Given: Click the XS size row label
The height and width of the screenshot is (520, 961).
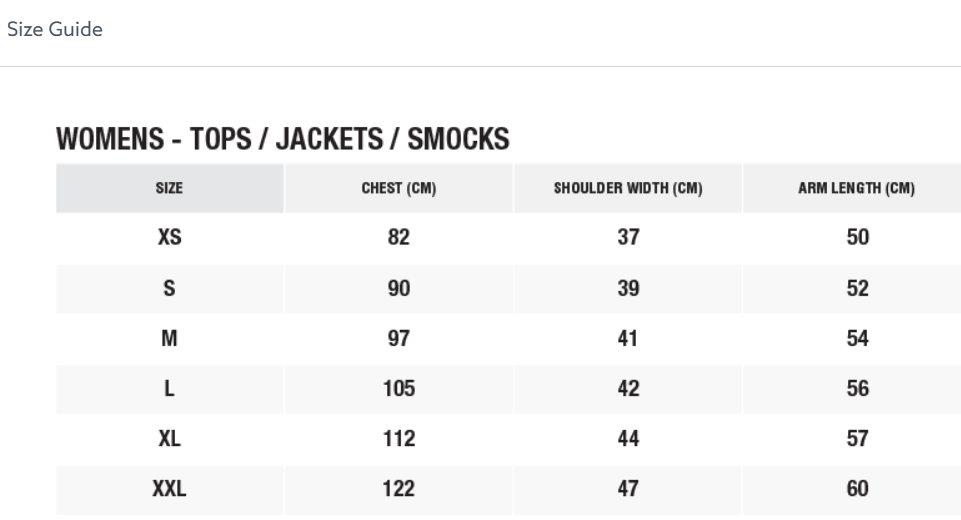Looking at the screenshot, I should (x=170, y=237).
